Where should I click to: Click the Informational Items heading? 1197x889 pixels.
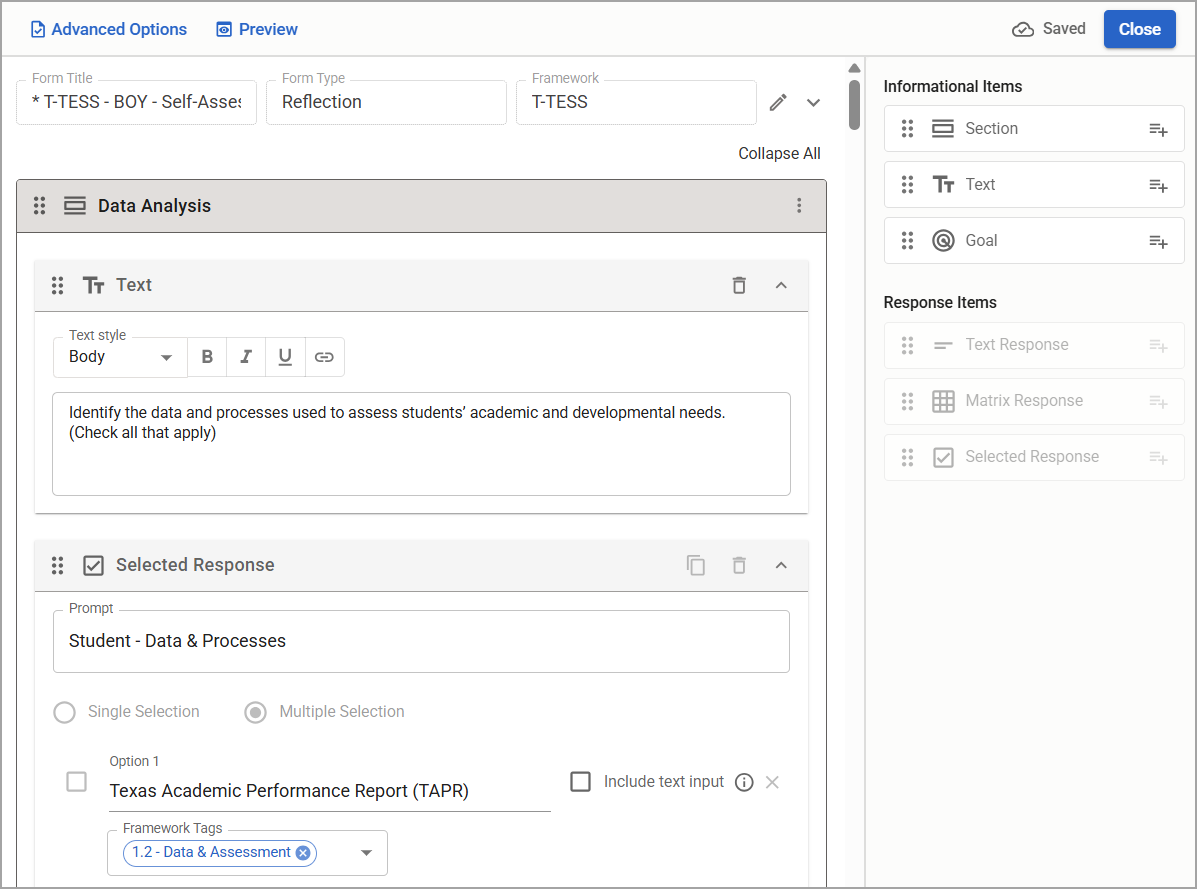tap(952, 86)
